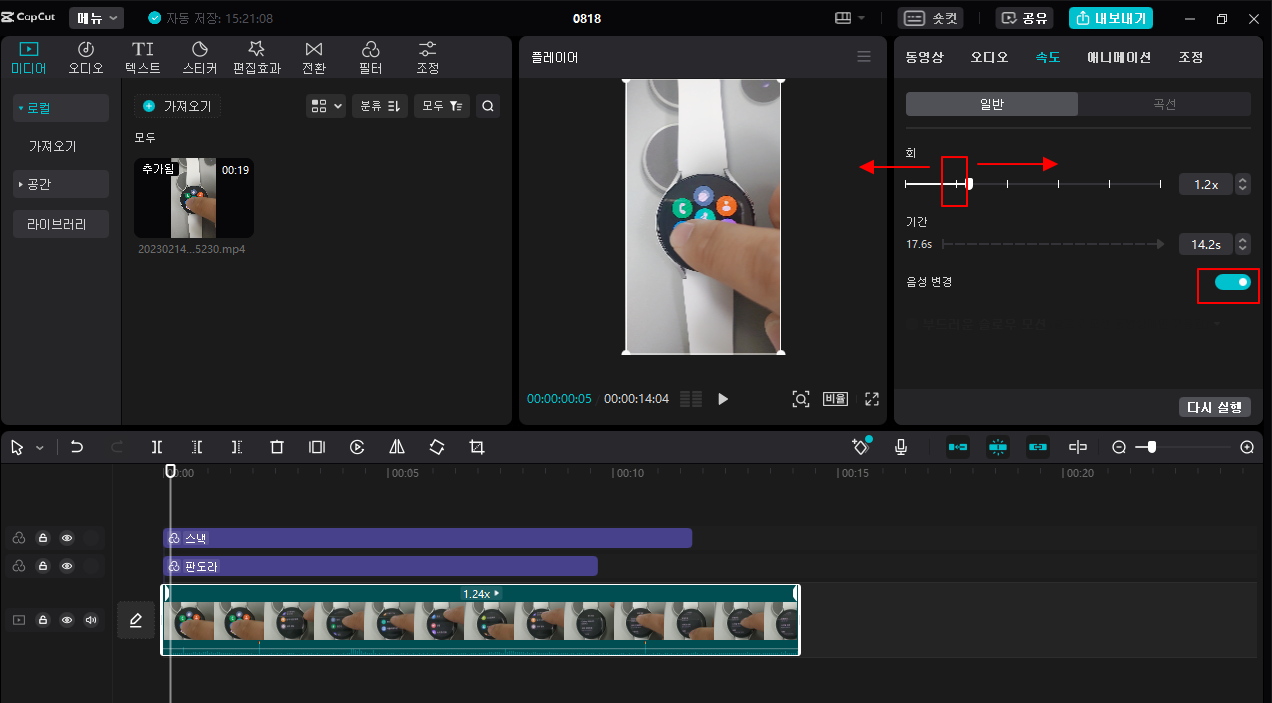The height and width of the screenshot is (703, 1272).
Task: Open the 스티커 sticker tab
Action: click(200, 58)
